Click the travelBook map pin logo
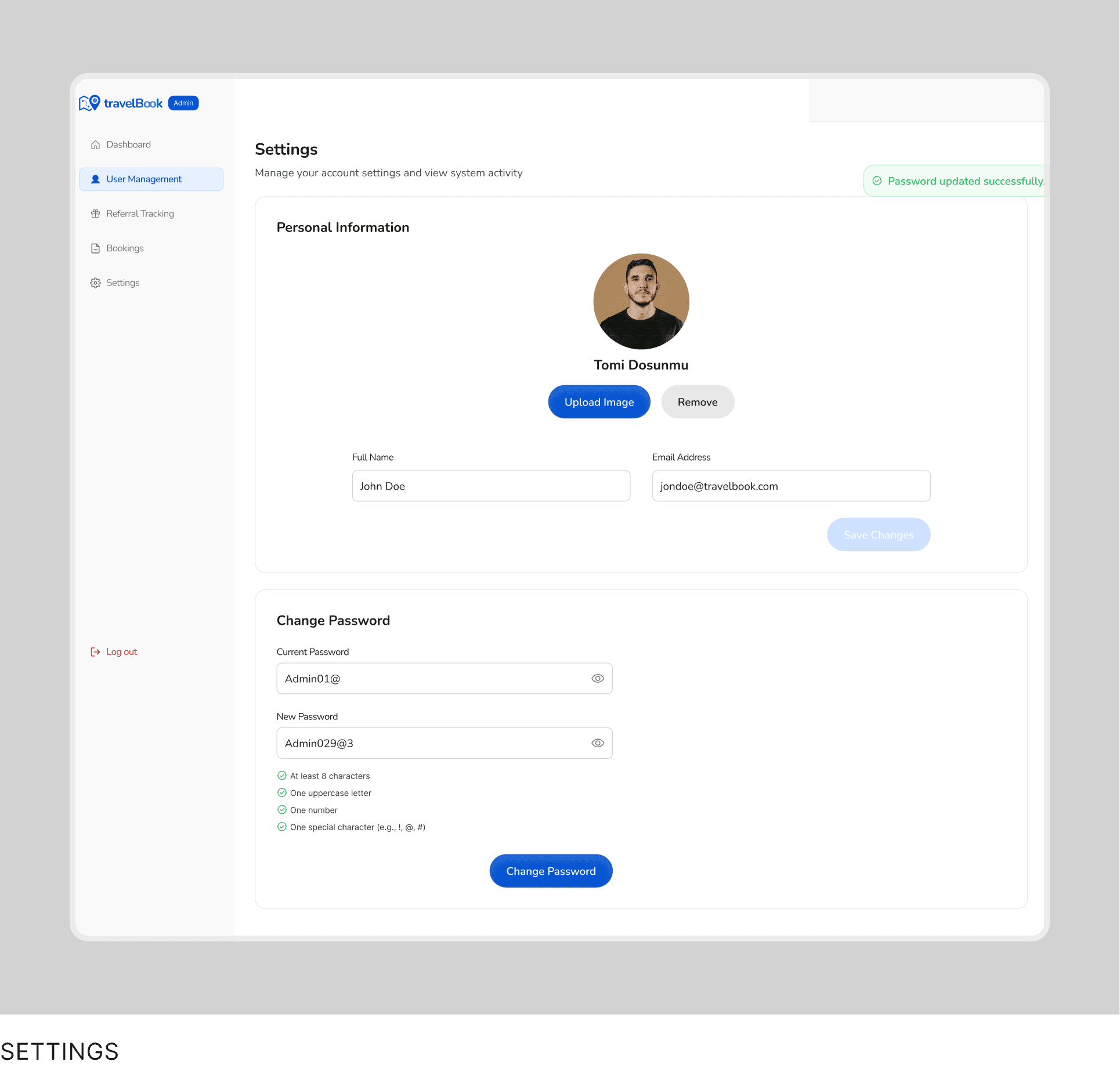Viewport: 1120px width, 1068px height. tap(89, 103)
